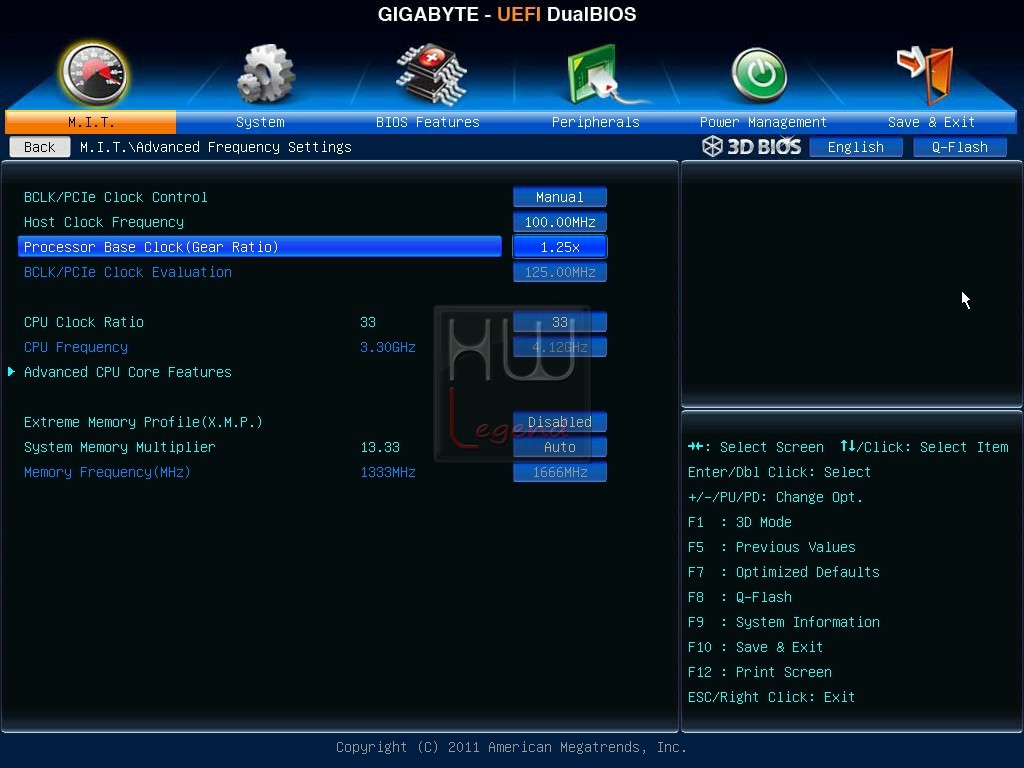Click the +/-/PU/PD: Change Opt. line
The image size is (1024, 768).
click(x=775, y=498)
